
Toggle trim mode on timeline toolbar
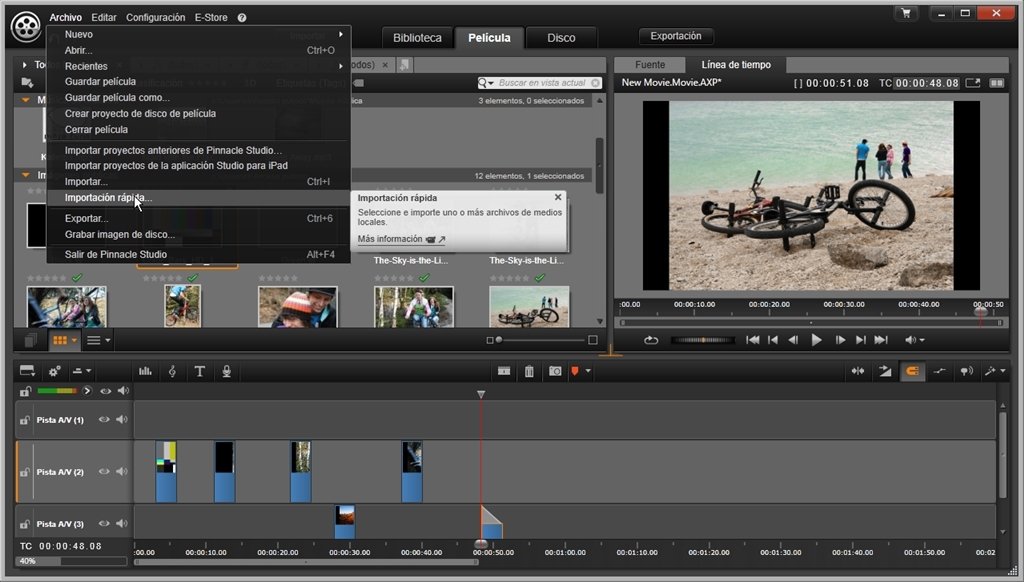pos(857,371)
